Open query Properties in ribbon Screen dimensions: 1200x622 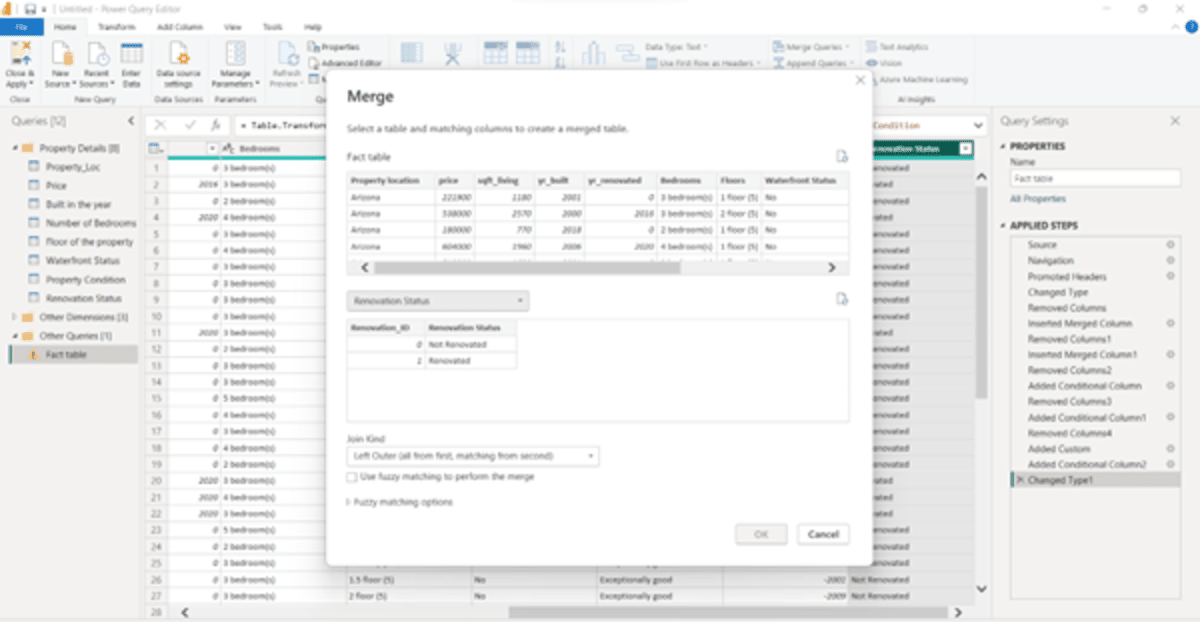pyautogui.click(x=333, y=47)
